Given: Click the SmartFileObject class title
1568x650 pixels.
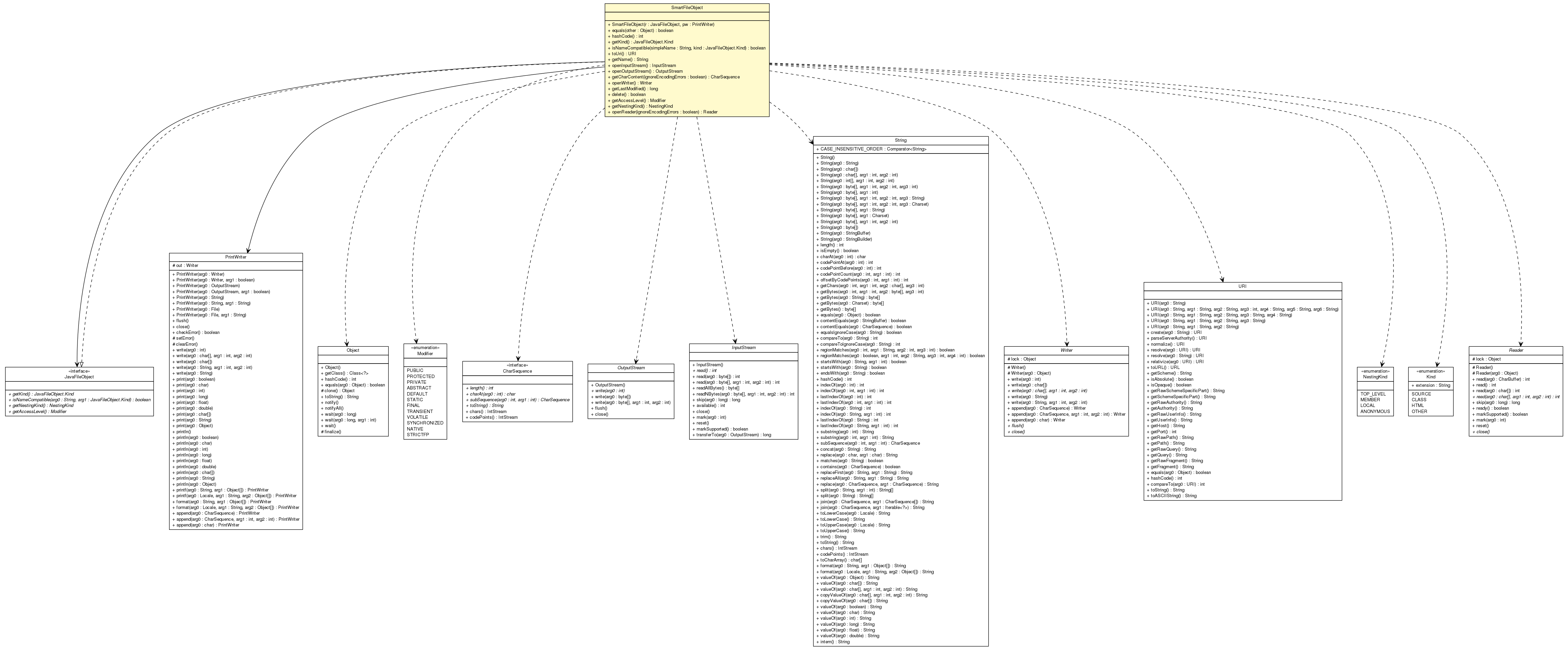Looking at the screenshot, I should pyautogui.click(x=686, y=8).
